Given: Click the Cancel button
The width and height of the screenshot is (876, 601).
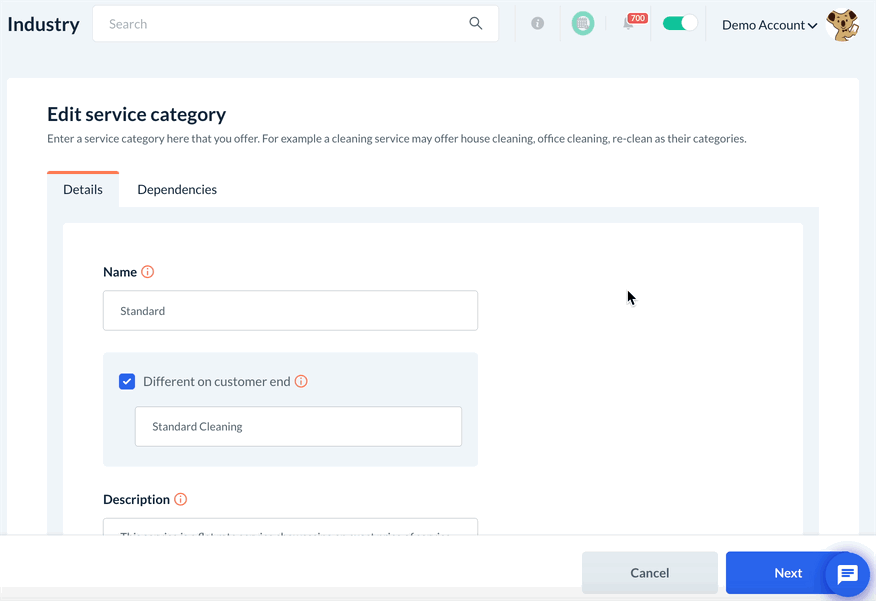Looking at the screenshot, I should [x=650, y=573].
